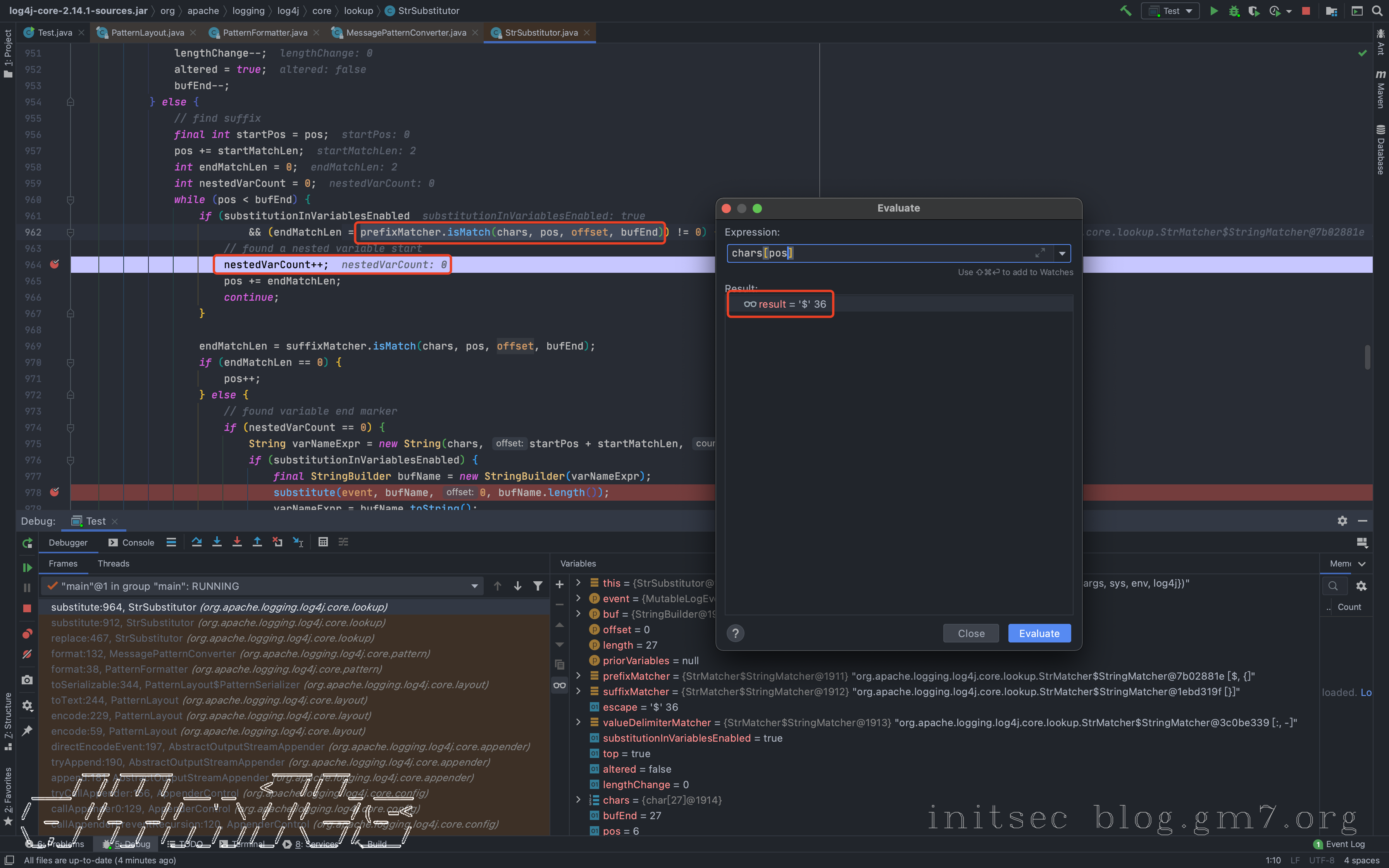Click the Evaluate button
The width and height of the screenshot is (1389, 868).
tap(1039, 633)
